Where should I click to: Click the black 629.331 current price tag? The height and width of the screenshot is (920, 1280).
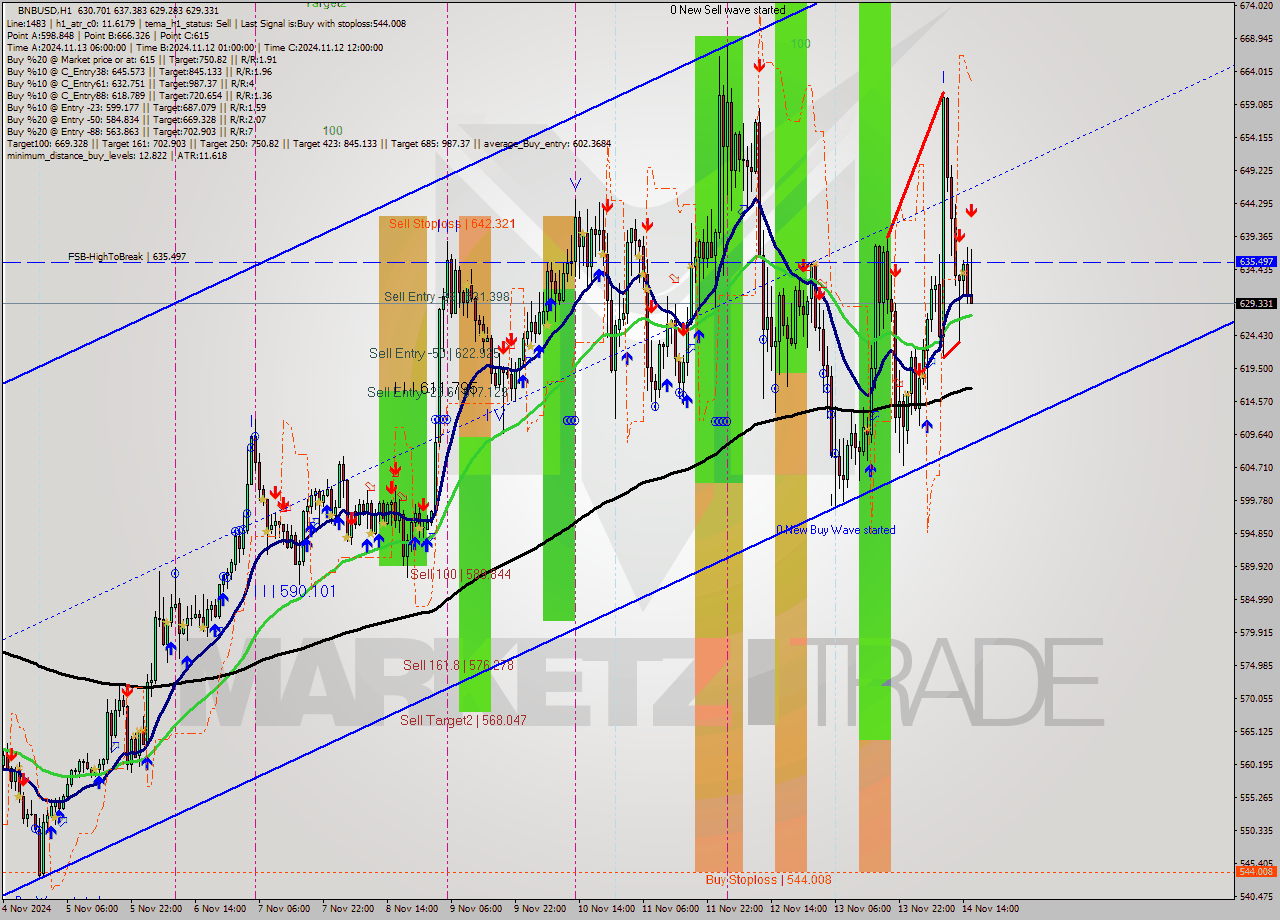pos(1256,303)
